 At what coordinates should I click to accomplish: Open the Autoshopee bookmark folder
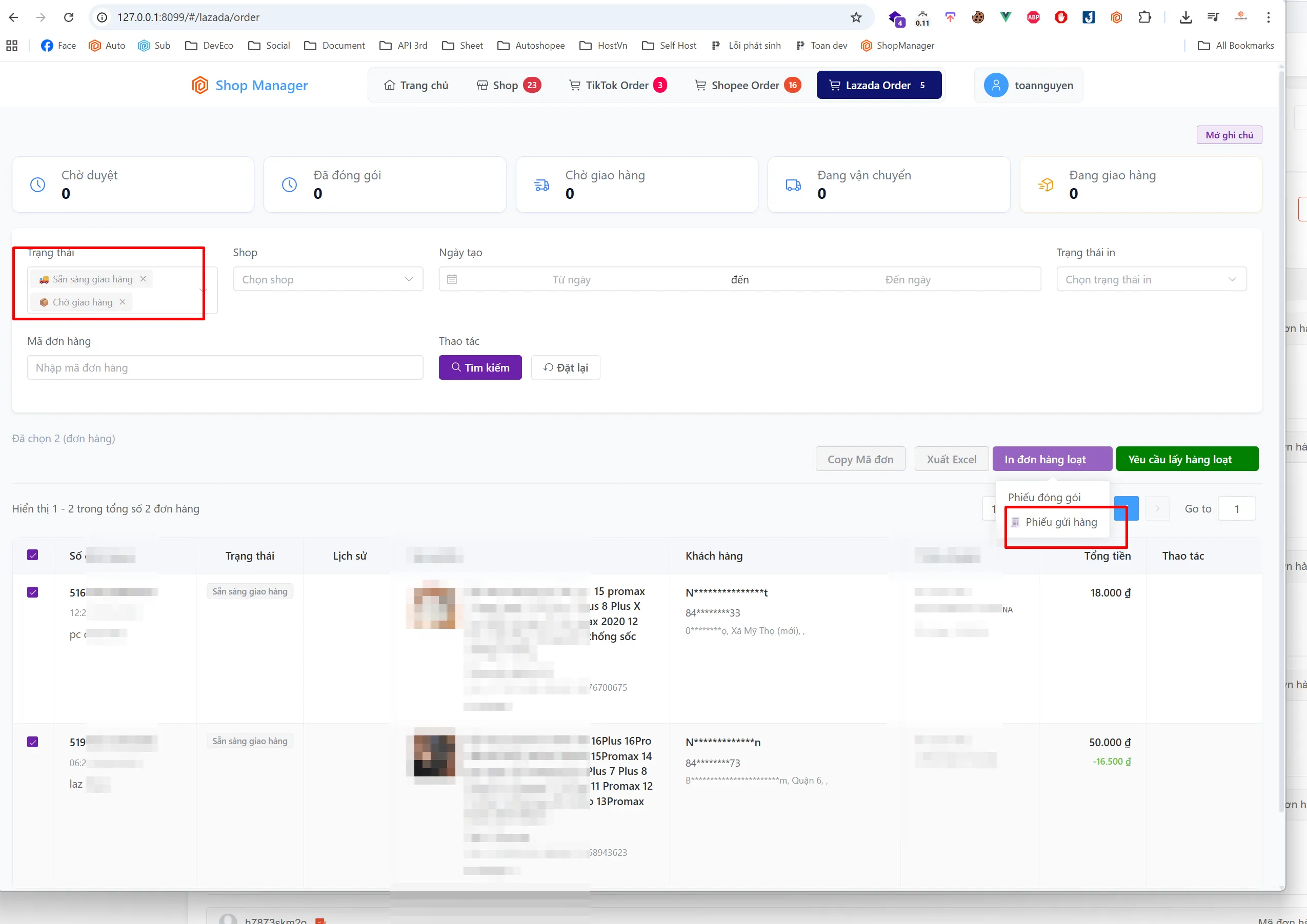[x=531, y=46]
